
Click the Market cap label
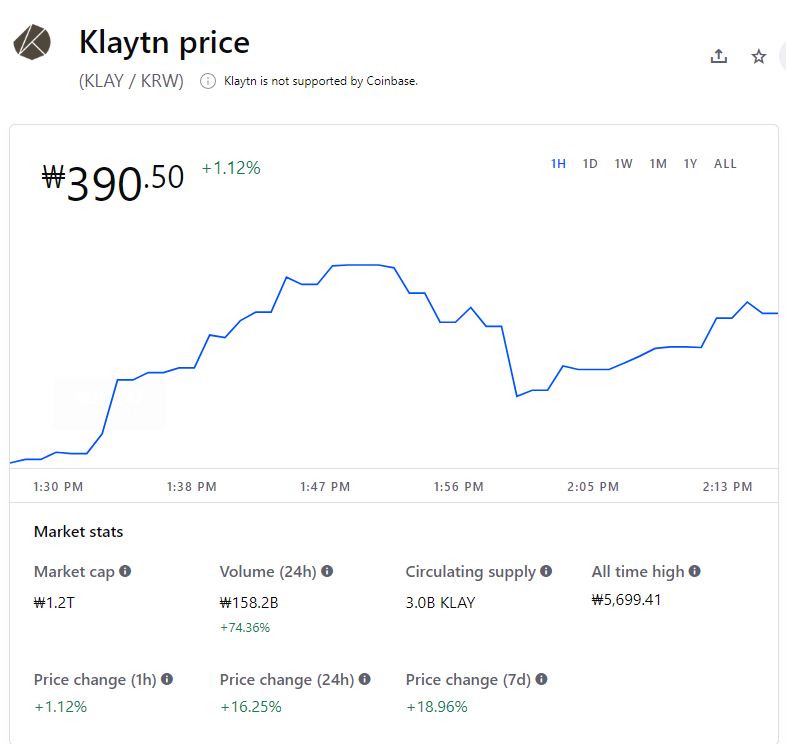point(74,572)
